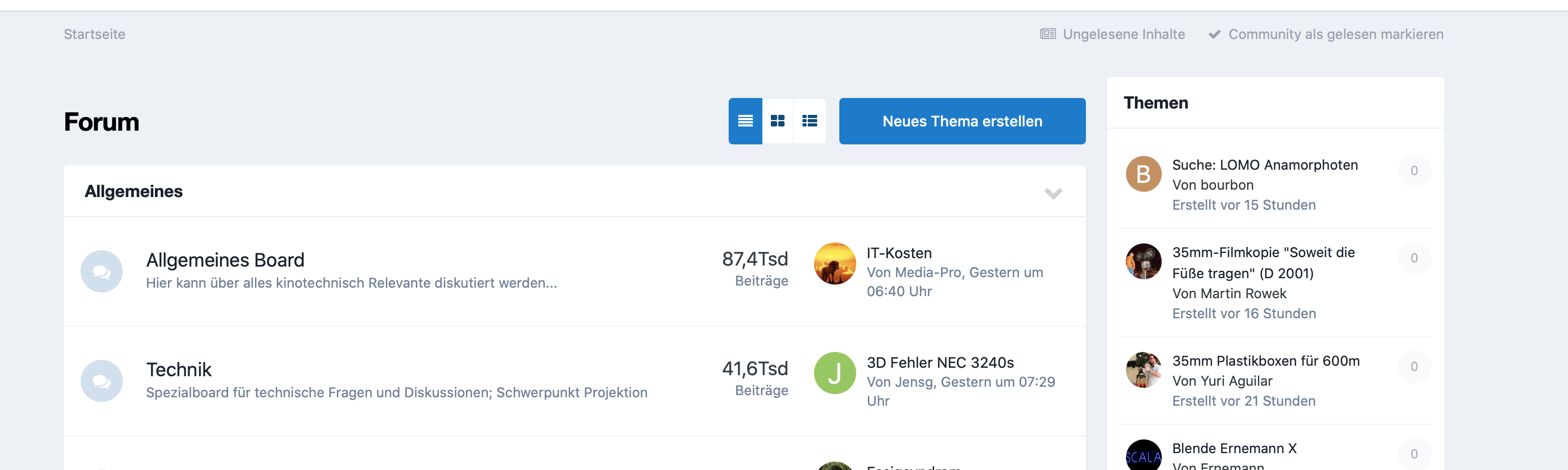
Task: Open the SCALA avatar of Ernemann
Action: pyautogui.click(x=1143, y=455)
